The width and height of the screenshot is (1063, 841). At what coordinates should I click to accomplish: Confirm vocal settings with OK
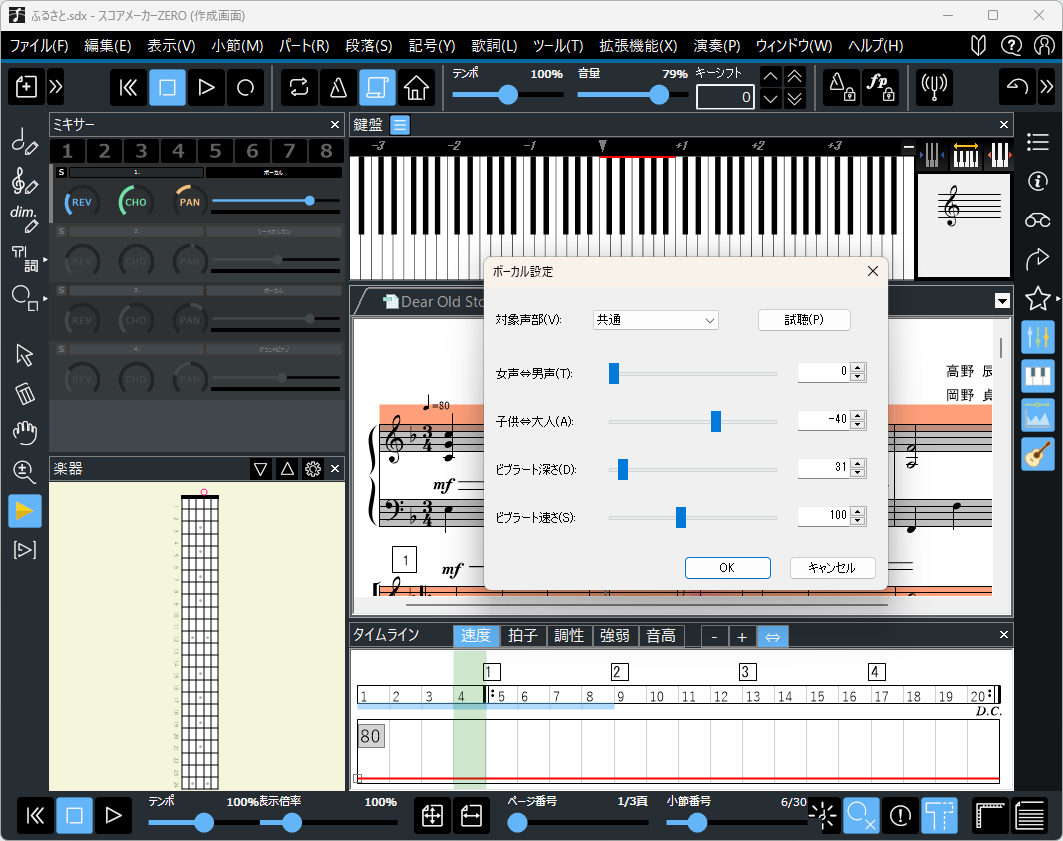tap(727, 568)
